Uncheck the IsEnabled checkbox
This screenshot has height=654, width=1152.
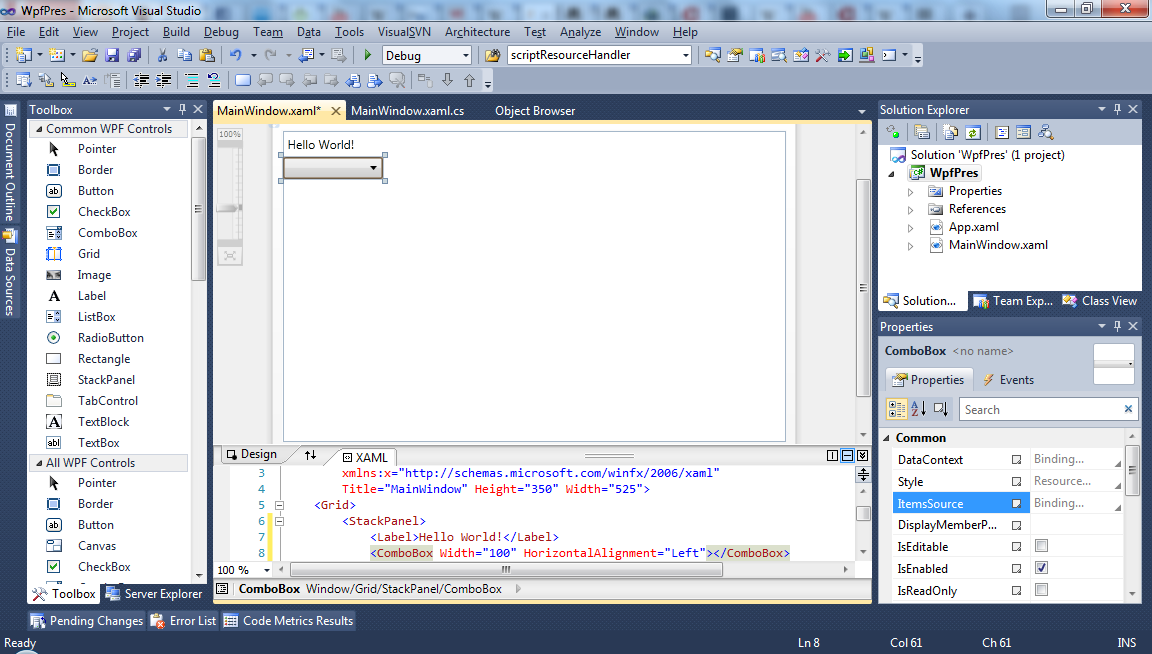[x=1041, y=568]
